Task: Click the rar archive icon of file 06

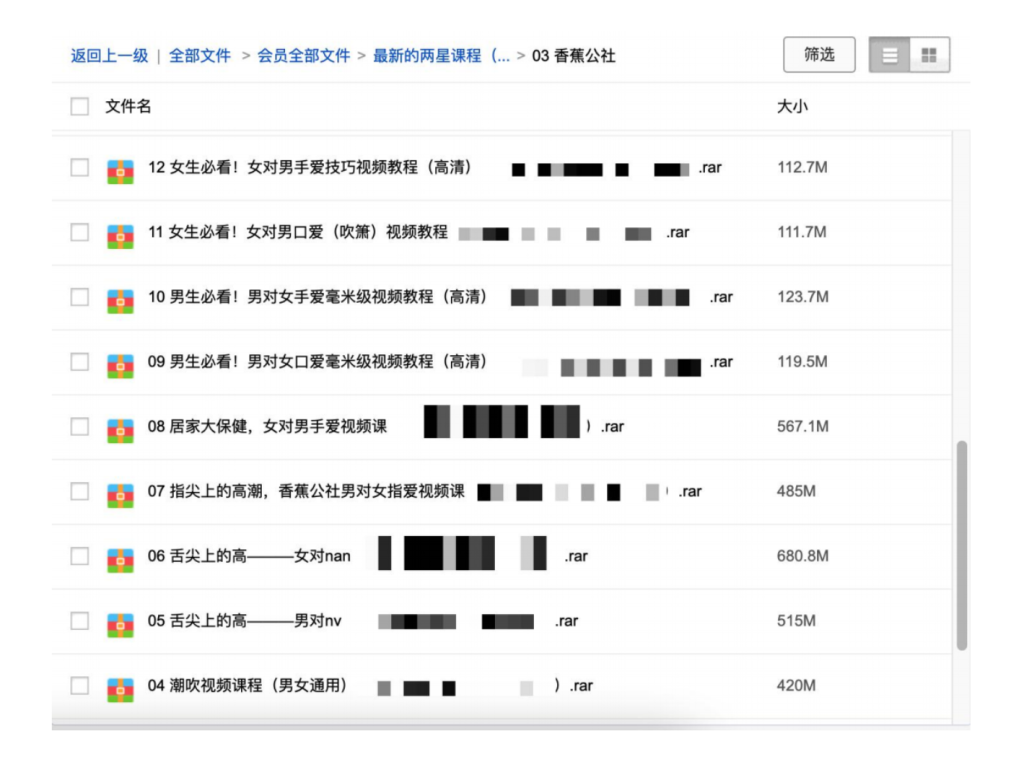Action: tap(120, 560)
